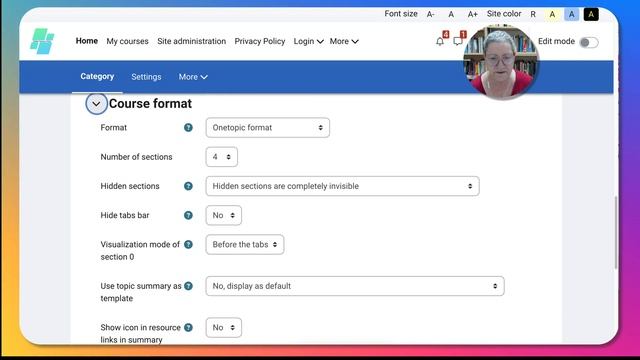Open the Before the tabs dropdown
The height and width of the screenshot is (360, 640).
coord(245,244)
